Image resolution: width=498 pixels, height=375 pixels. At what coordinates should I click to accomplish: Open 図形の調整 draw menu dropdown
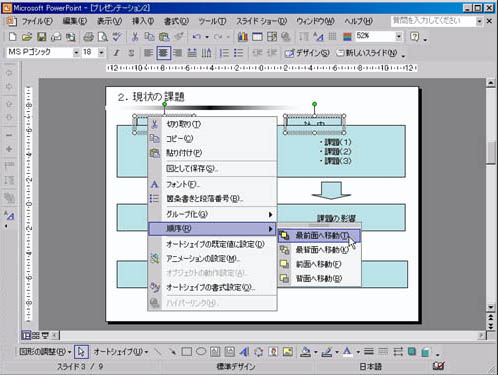pyautogui.click(x=45, y=352)
